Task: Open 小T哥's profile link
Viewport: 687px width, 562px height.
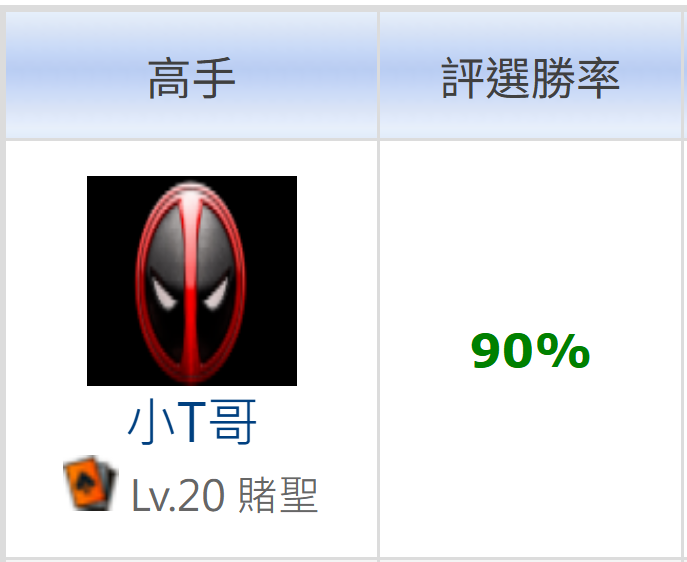Action: pos(192,422)
